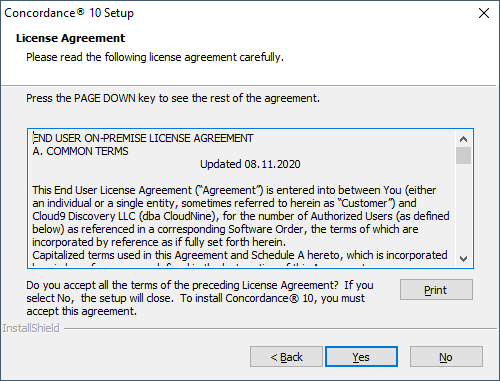Click the license scrollbar up arrow

click(463, 139)
